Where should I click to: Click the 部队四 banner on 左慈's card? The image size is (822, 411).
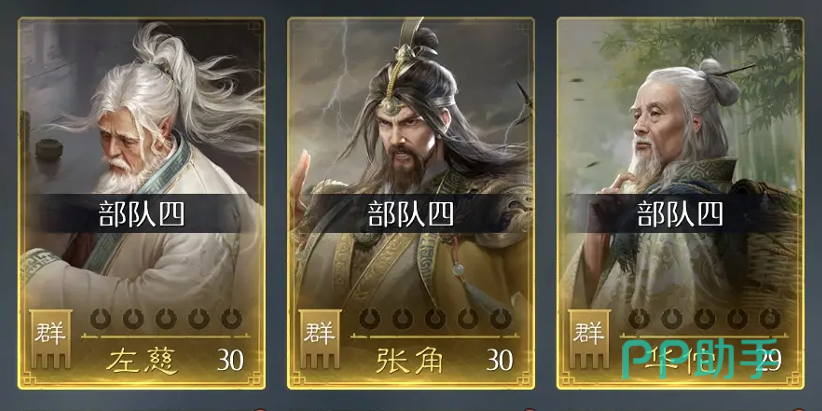click(142, 213)
